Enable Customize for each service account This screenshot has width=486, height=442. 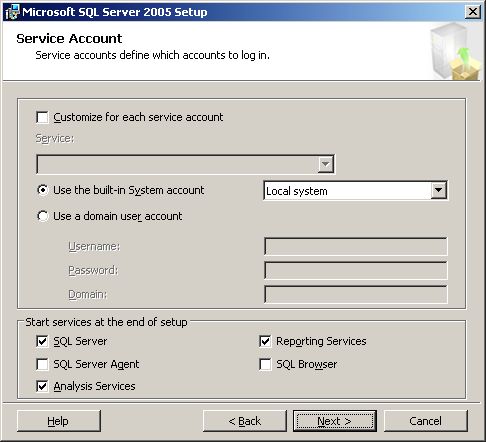[42, 117]
